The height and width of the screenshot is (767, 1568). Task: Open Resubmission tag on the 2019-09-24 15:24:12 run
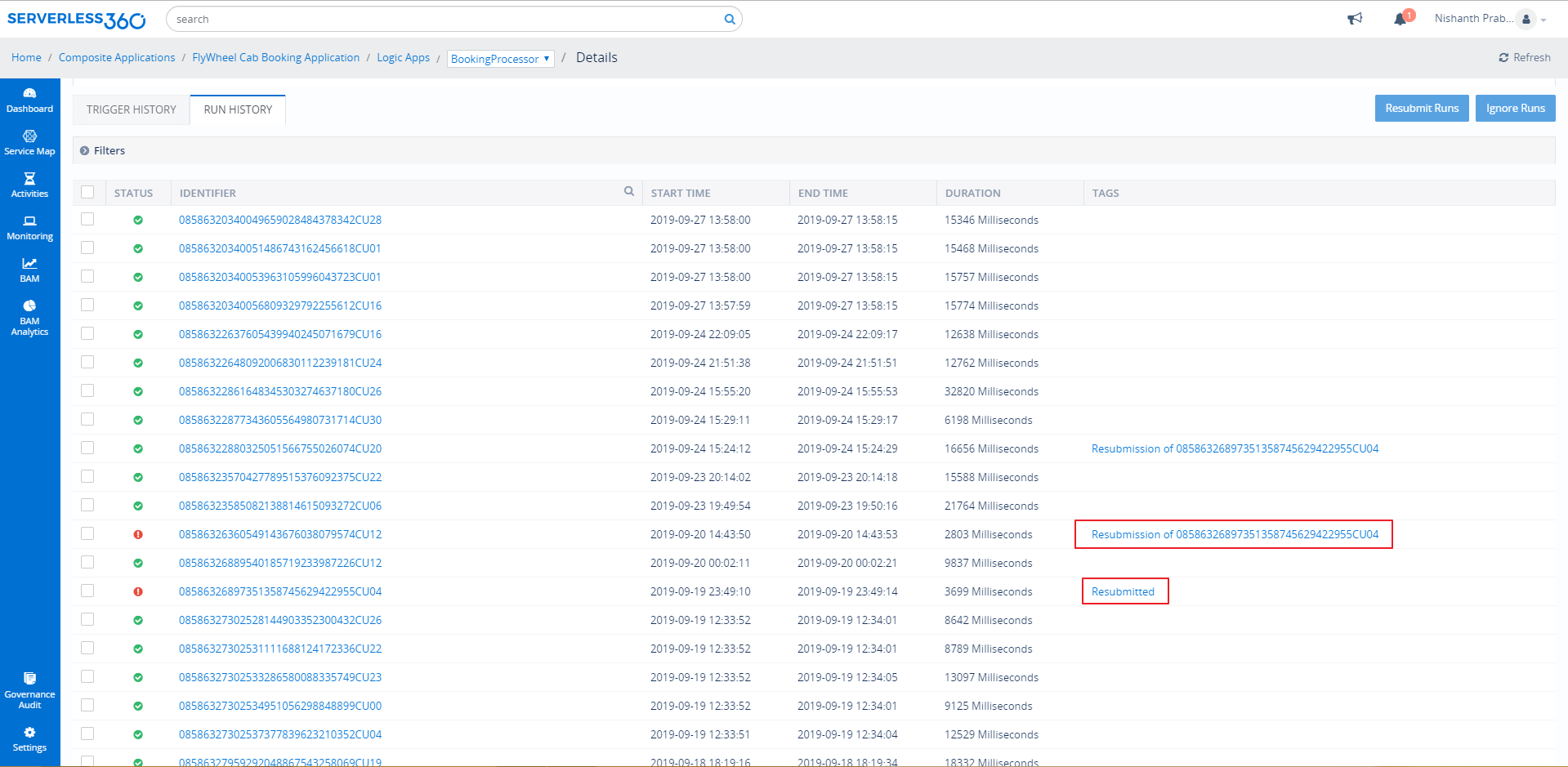pyautogui.click(x=1235, y=448)
